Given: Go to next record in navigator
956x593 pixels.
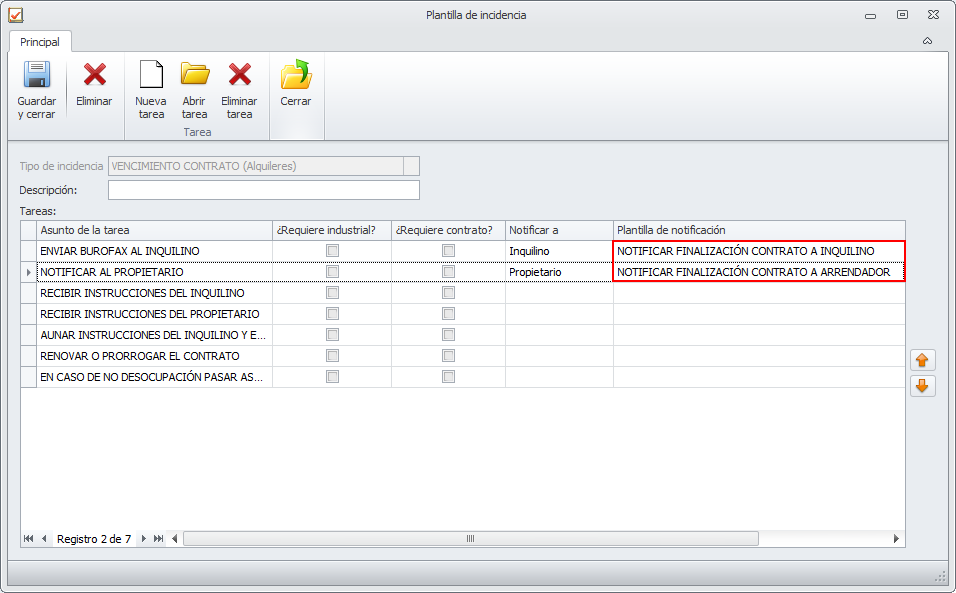Looking at the screenshot, I should tap(143, 538).
